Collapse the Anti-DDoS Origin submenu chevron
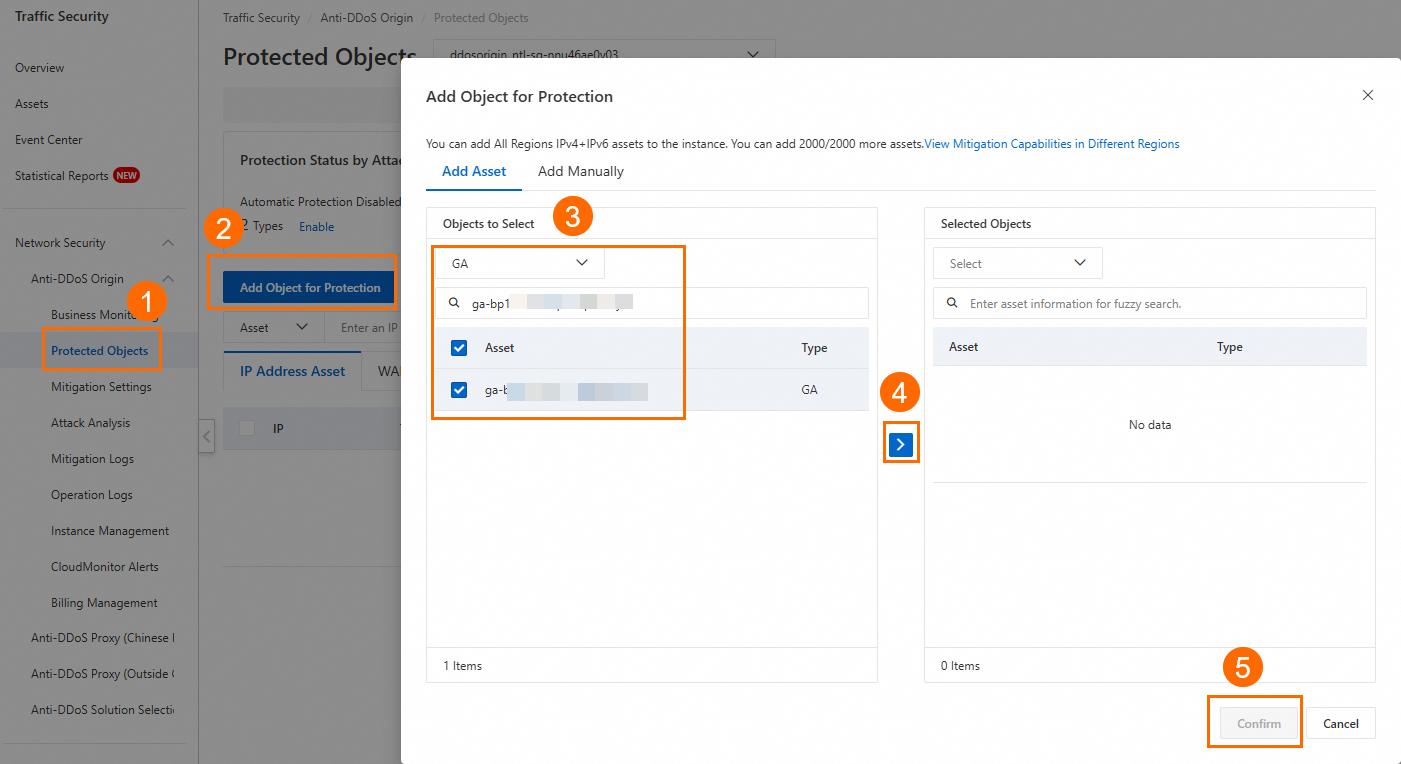 click(168, 279)
